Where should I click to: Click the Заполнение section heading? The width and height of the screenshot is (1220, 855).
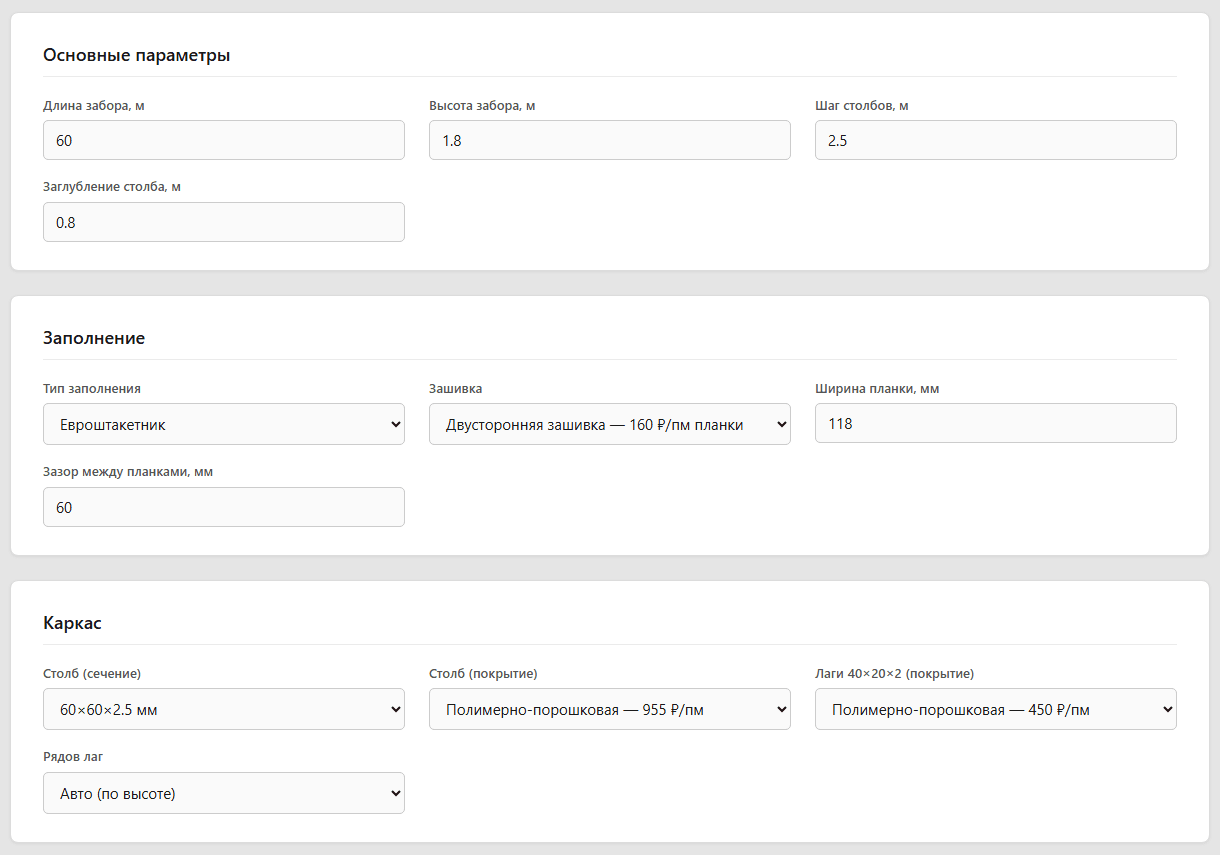[94, 338]
